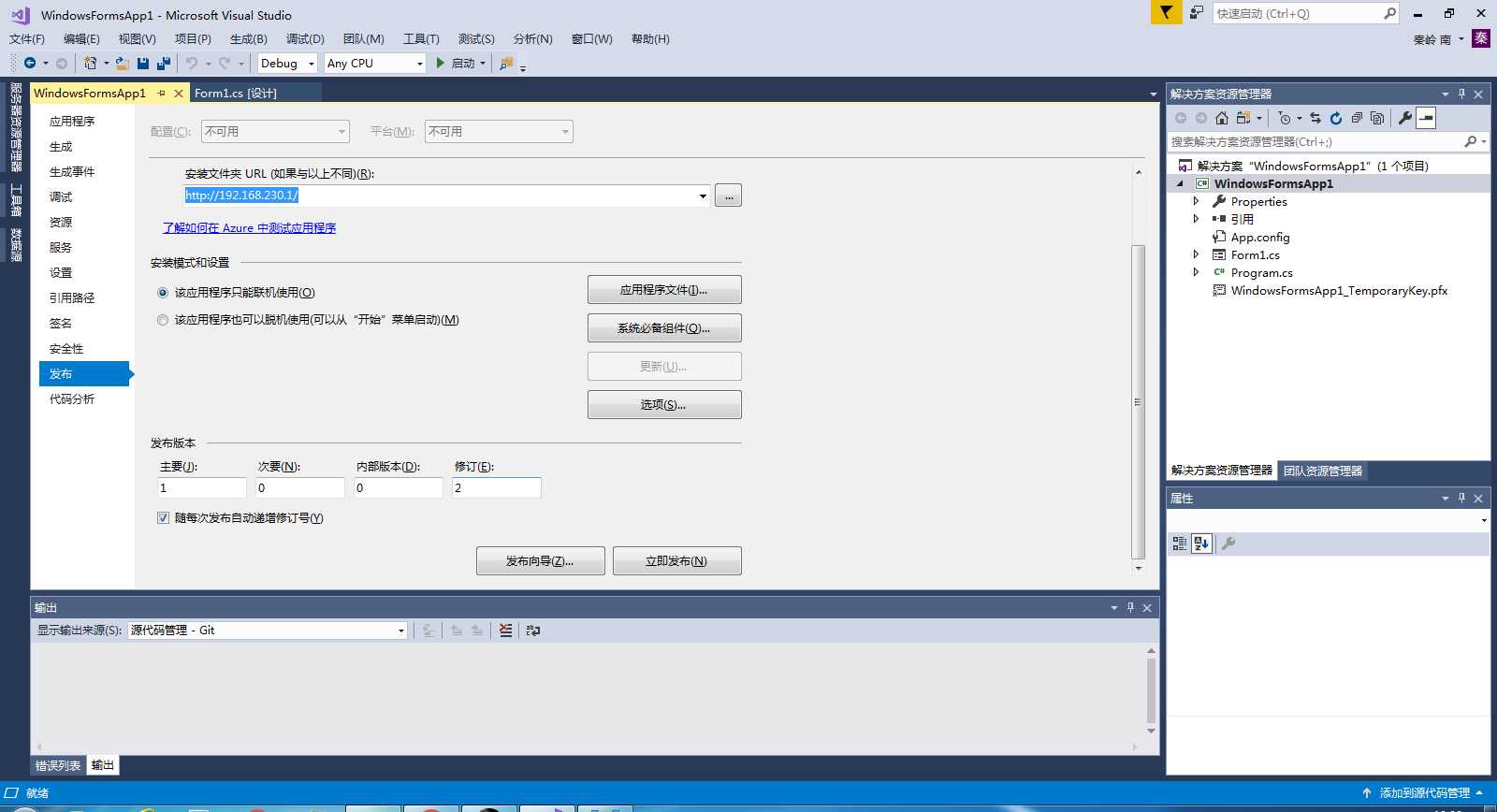Image resolution: width=1497 pixels, height=812 pixels.
Task: Expand the Program.cs node
Action: 1196,272
